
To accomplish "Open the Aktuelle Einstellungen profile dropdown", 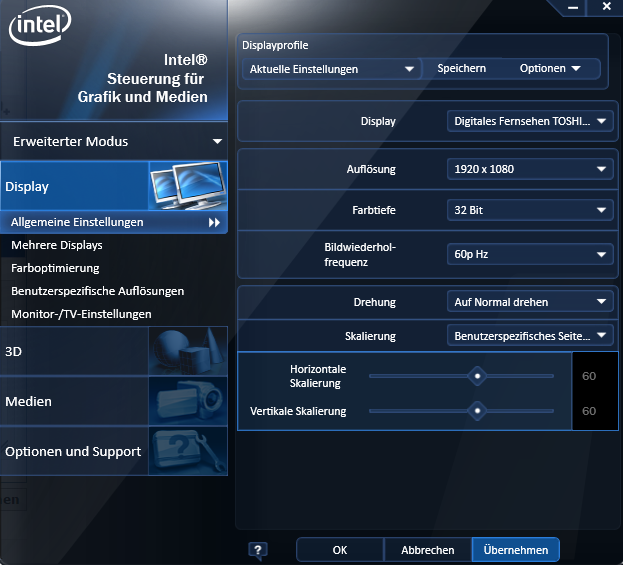I will pyautogui.click(x=331, y=69).
